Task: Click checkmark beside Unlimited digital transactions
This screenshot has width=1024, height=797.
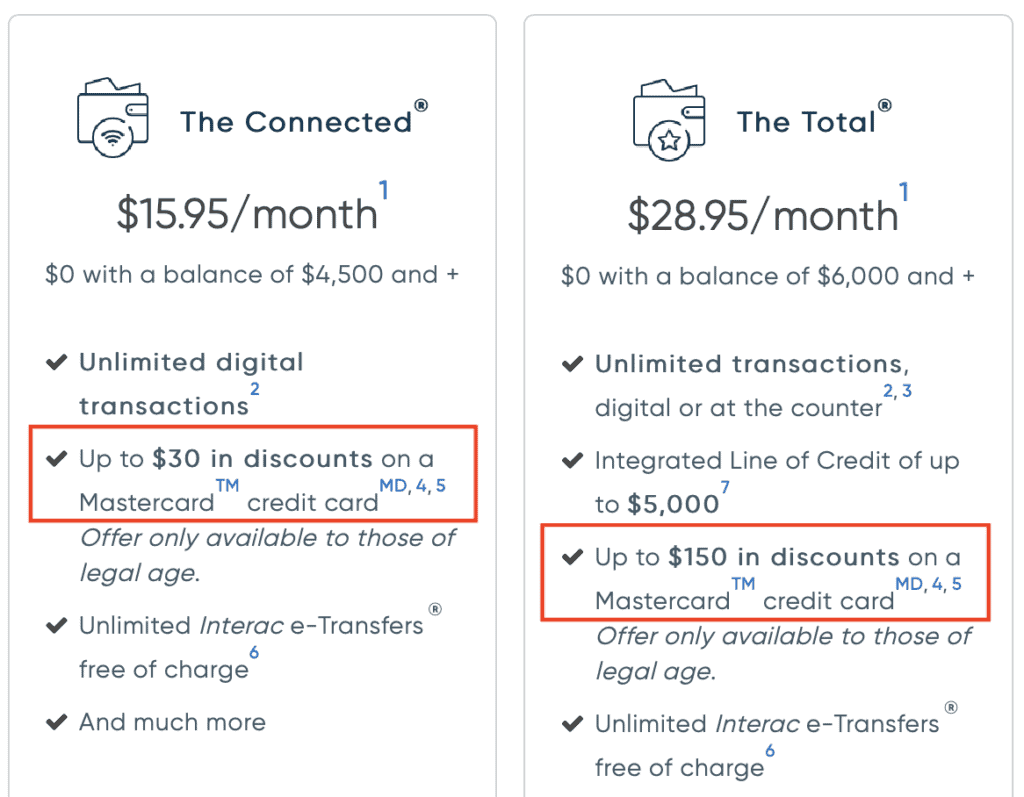Action: click(x=57, y=362)
